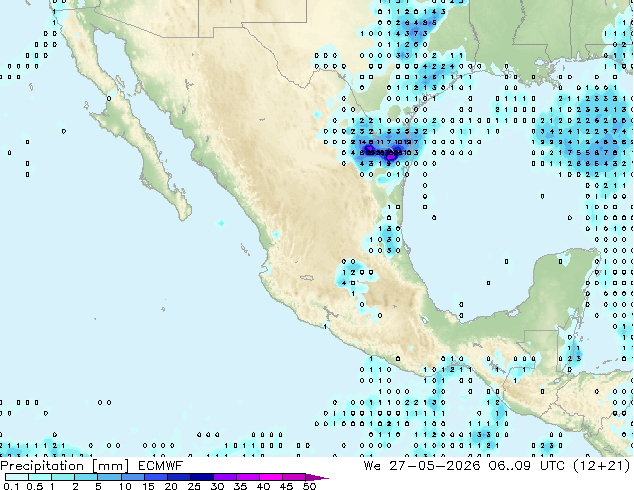Click the 25–30 mm dark navy swatch

tap(201, 477)
